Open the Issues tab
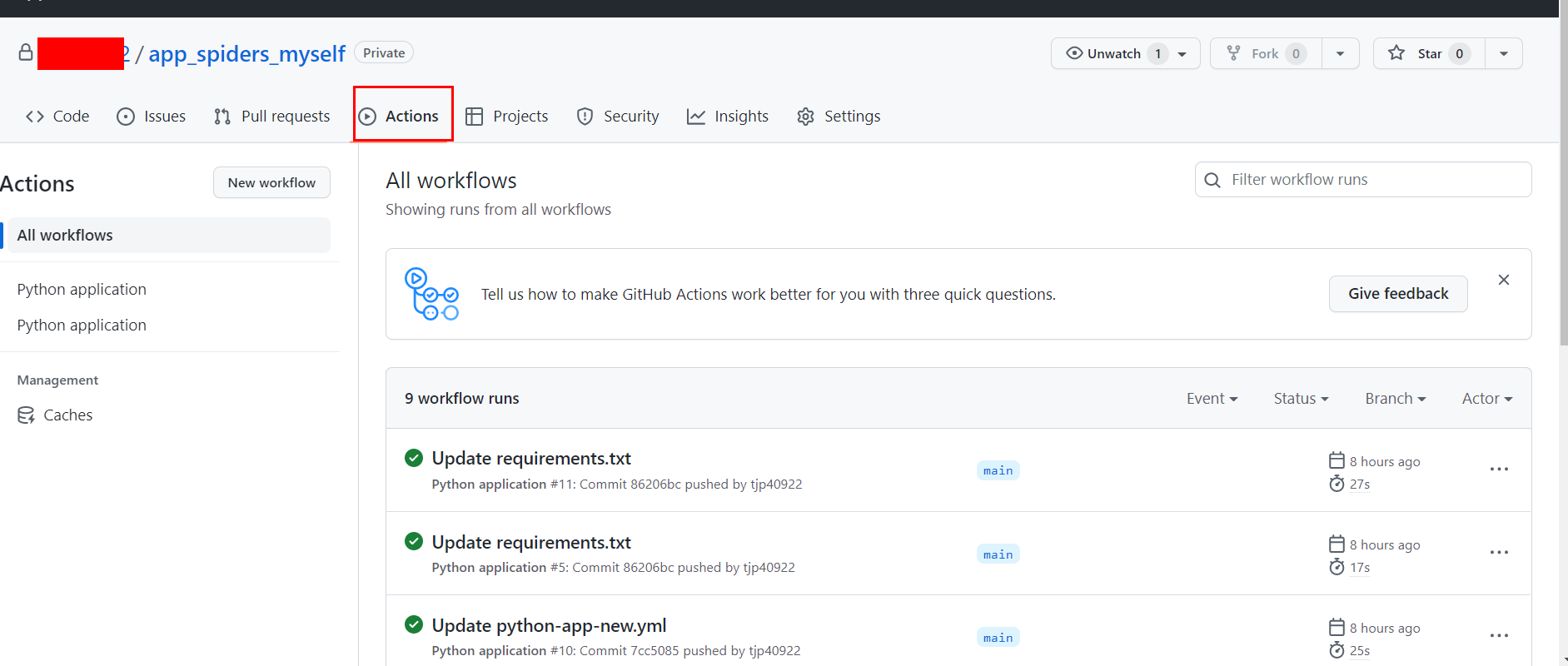The width and height of the screenshot is (1568, 666). (x=152, y=117)
